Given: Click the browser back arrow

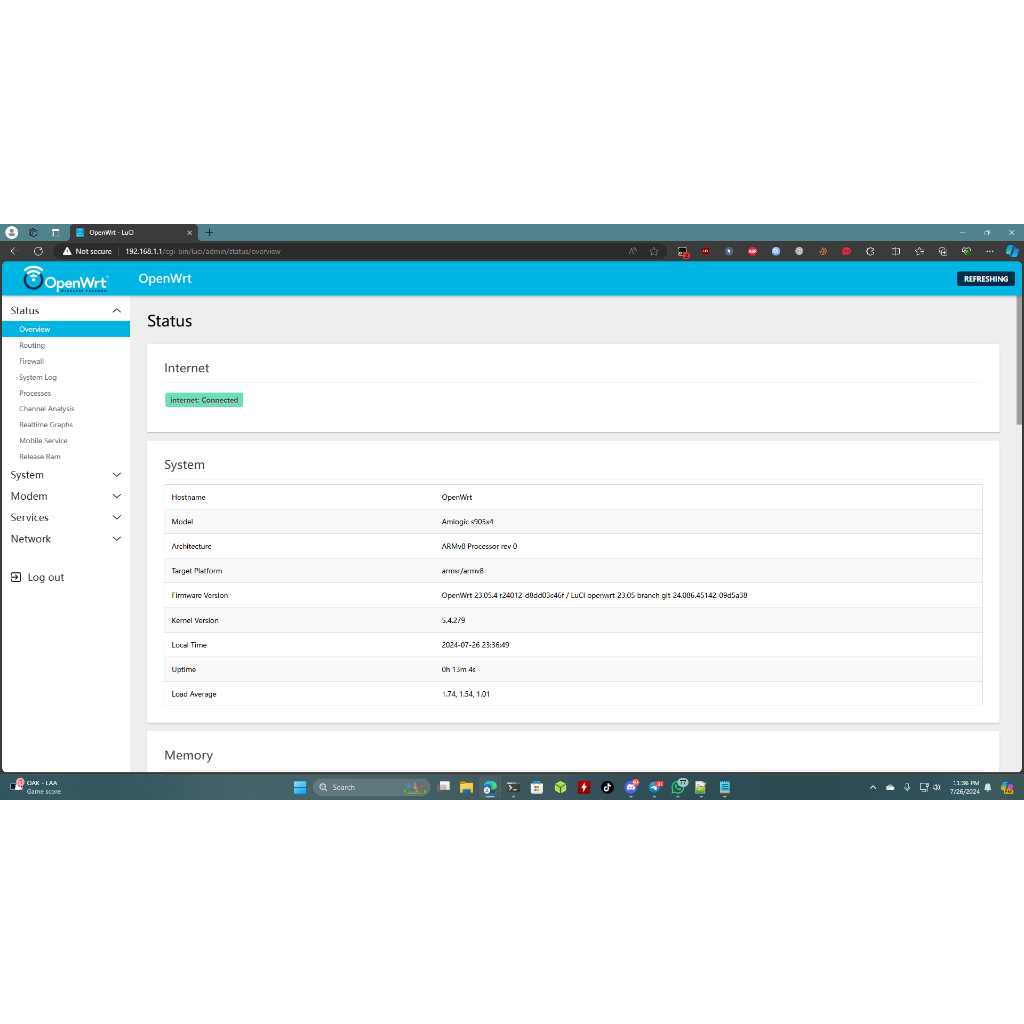Looking at the screenshot, I should point(14,251).
